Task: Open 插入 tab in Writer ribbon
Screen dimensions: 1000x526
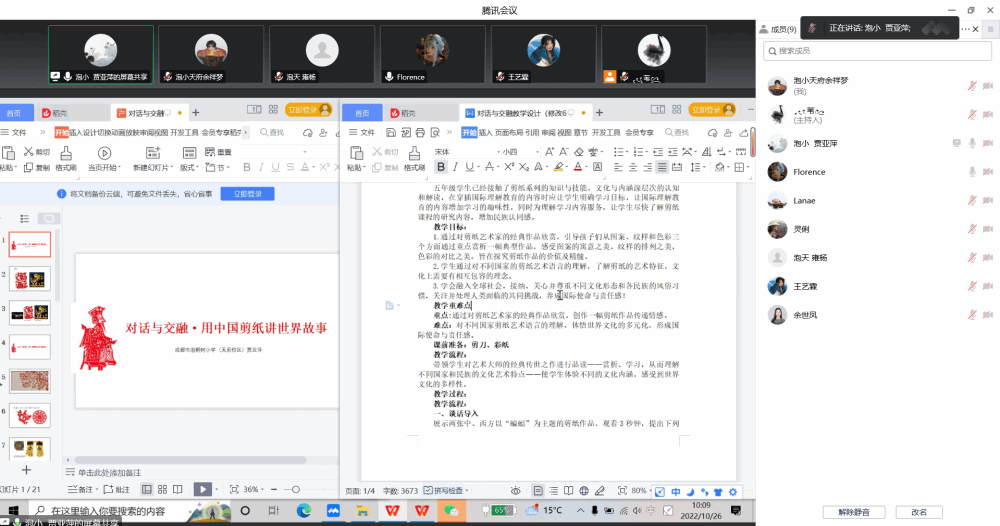Action: click(485, 133)
